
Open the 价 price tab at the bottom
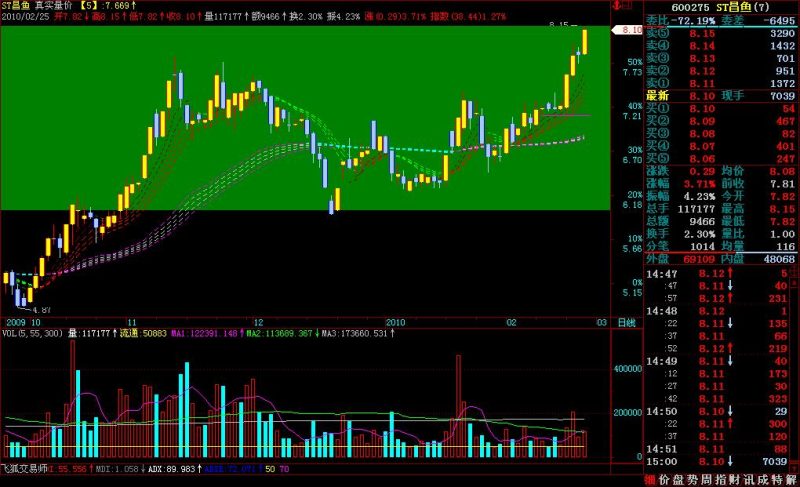click(664, 479)
